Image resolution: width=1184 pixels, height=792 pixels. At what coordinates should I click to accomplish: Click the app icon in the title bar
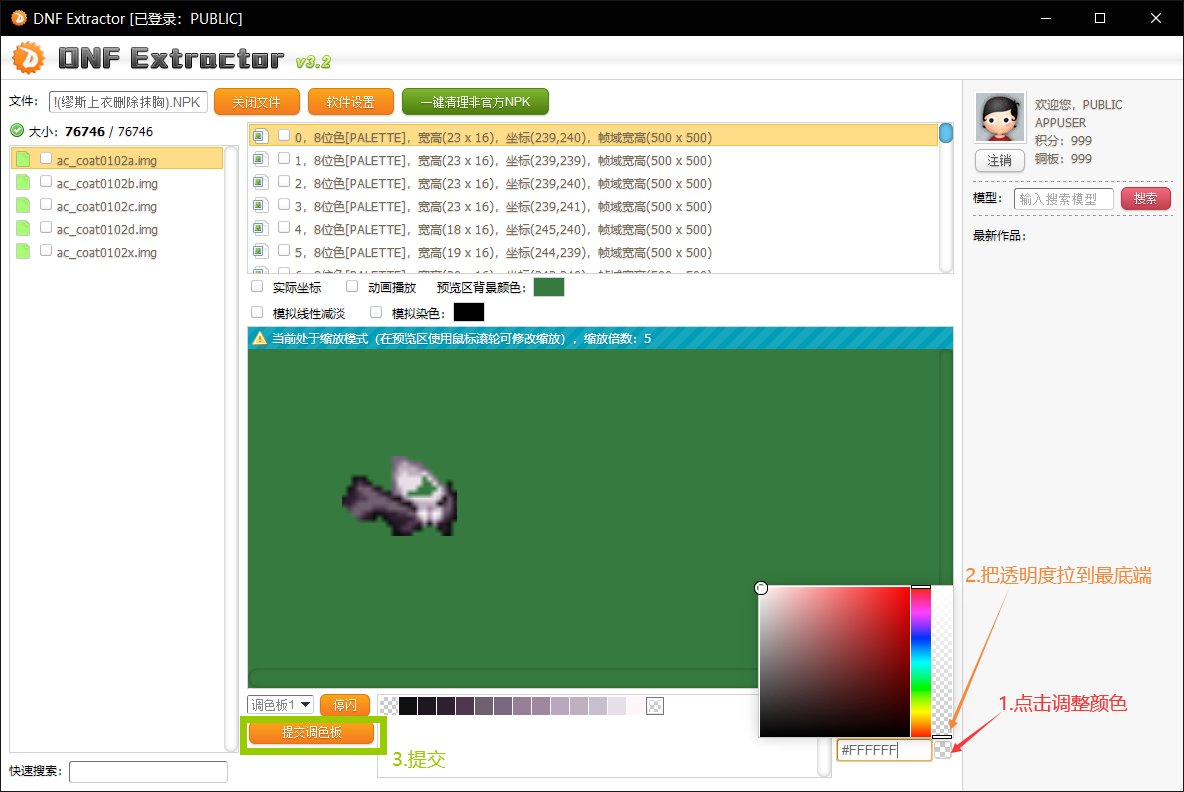[x=19, y=17]
